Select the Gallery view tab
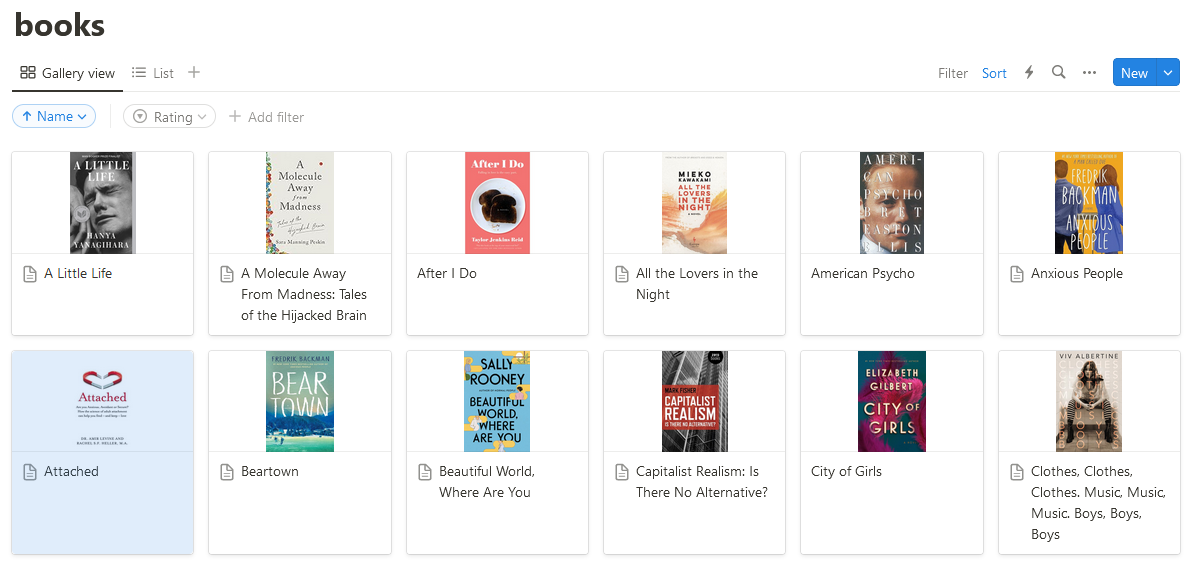This screenshot has height=563, width=1203. pos(67,73)
